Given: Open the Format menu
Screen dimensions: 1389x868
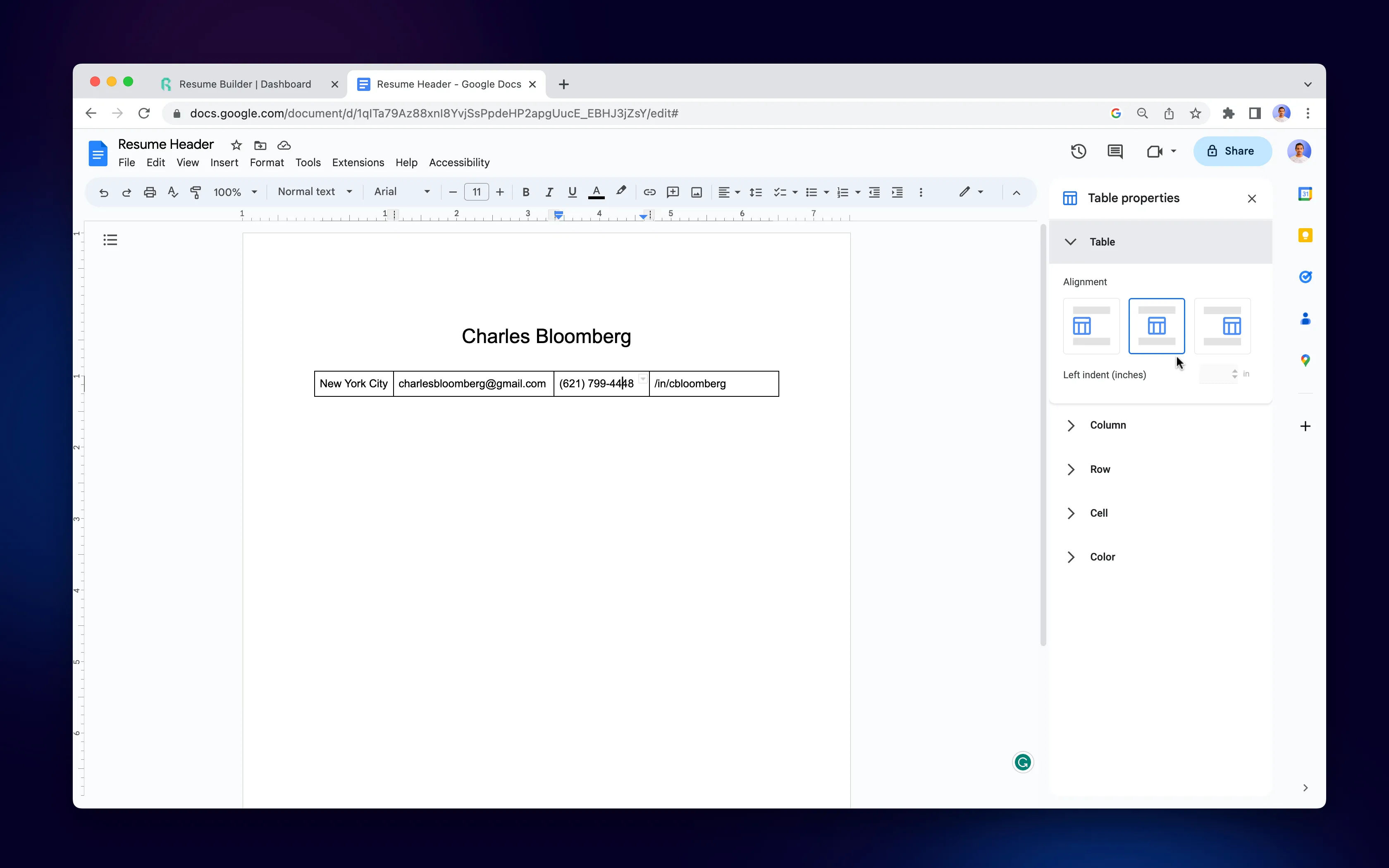Looking at the screenshot, I should point(266,162).
